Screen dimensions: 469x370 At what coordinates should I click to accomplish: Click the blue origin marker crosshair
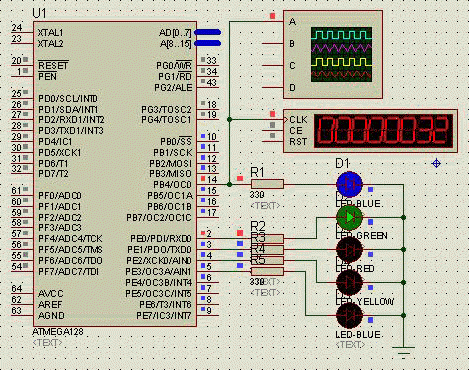(x=436, y=163)
